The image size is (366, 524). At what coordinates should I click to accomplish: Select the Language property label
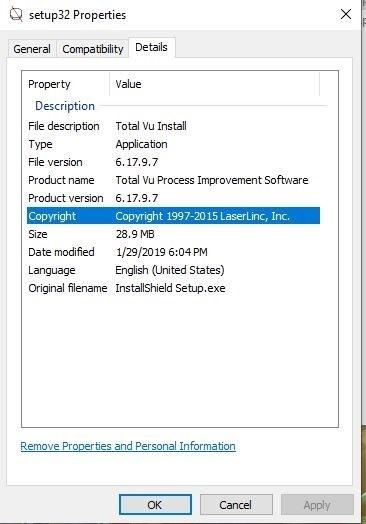[x=52, y=270]
